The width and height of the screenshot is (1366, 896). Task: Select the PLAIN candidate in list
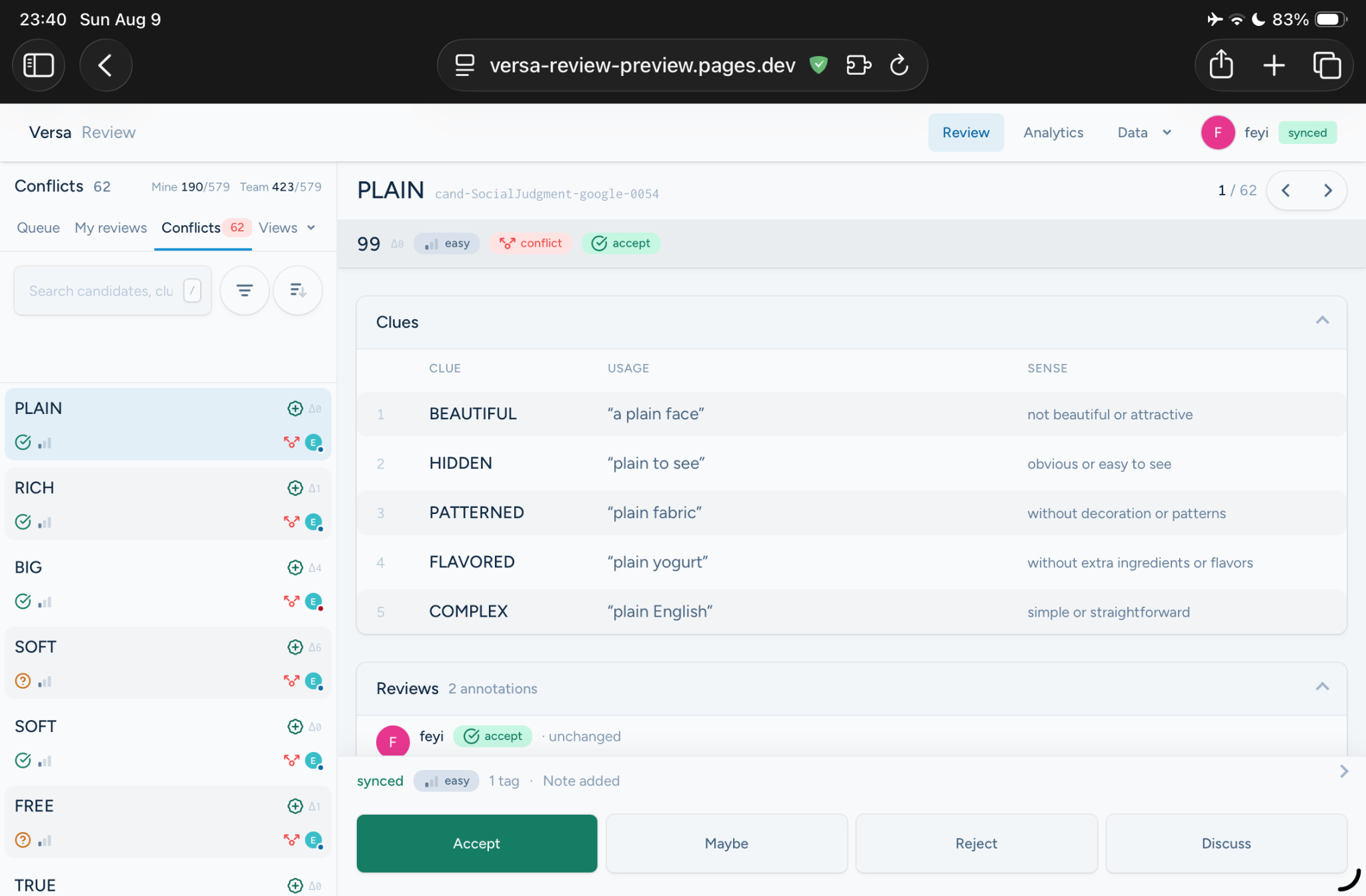tap(168, 424)
